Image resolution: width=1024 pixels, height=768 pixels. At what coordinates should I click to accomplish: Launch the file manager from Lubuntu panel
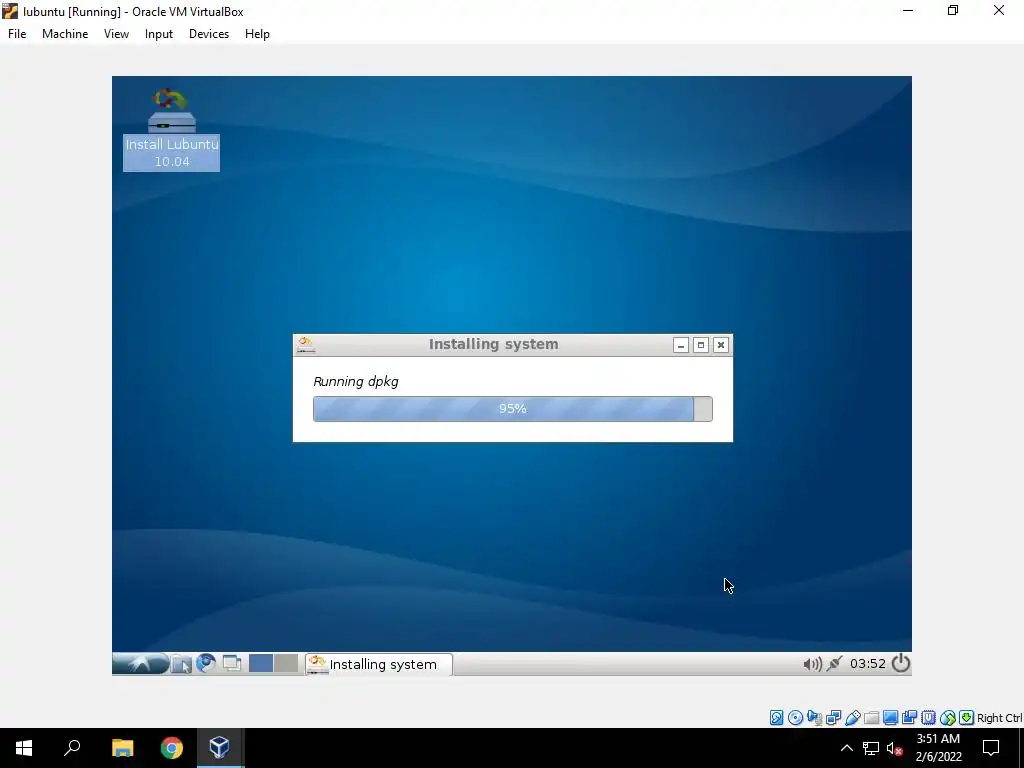point(181,664)
